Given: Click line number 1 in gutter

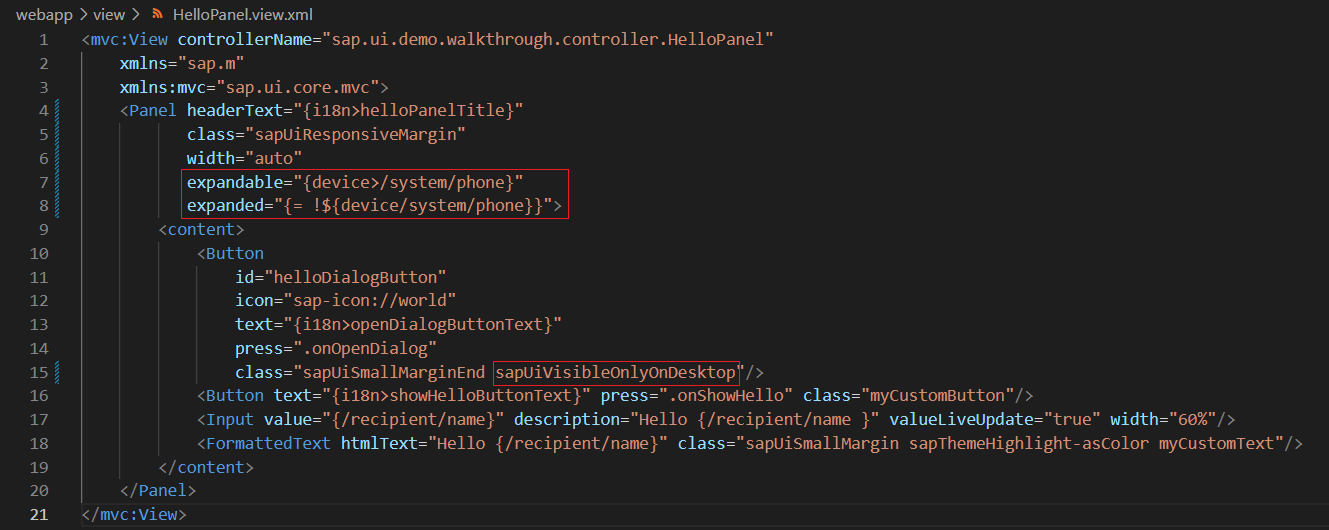Looking at the screenshot, I should coord(43,40).
